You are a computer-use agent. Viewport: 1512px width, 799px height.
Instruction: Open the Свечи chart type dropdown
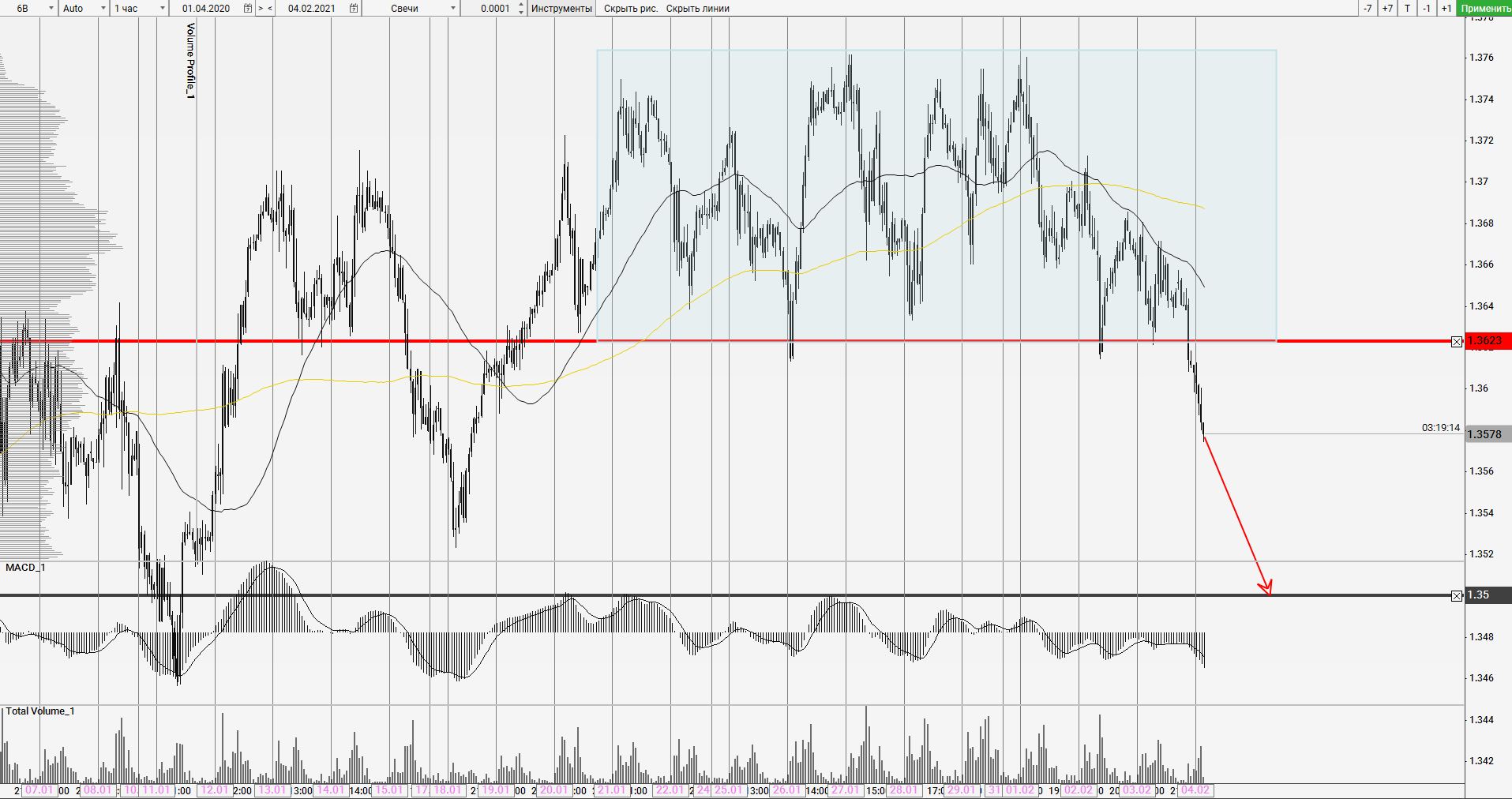(453, 9)
